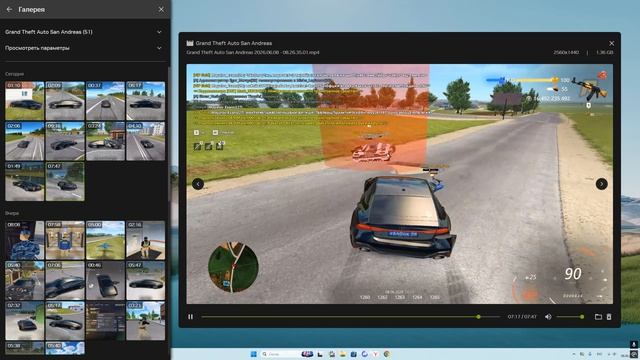This screenshot has height=360, width=640.
Task: Close the Gallery side panel
Action: 161,9
